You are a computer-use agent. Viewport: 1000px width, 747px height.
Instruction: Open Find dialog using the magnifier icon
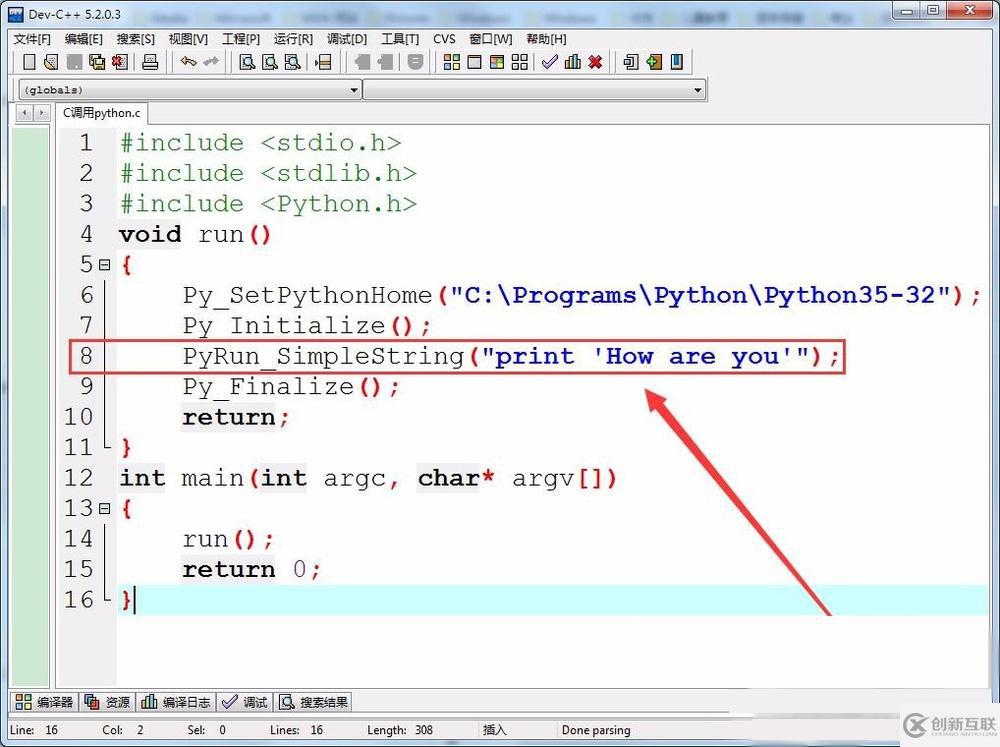(245, 62)
